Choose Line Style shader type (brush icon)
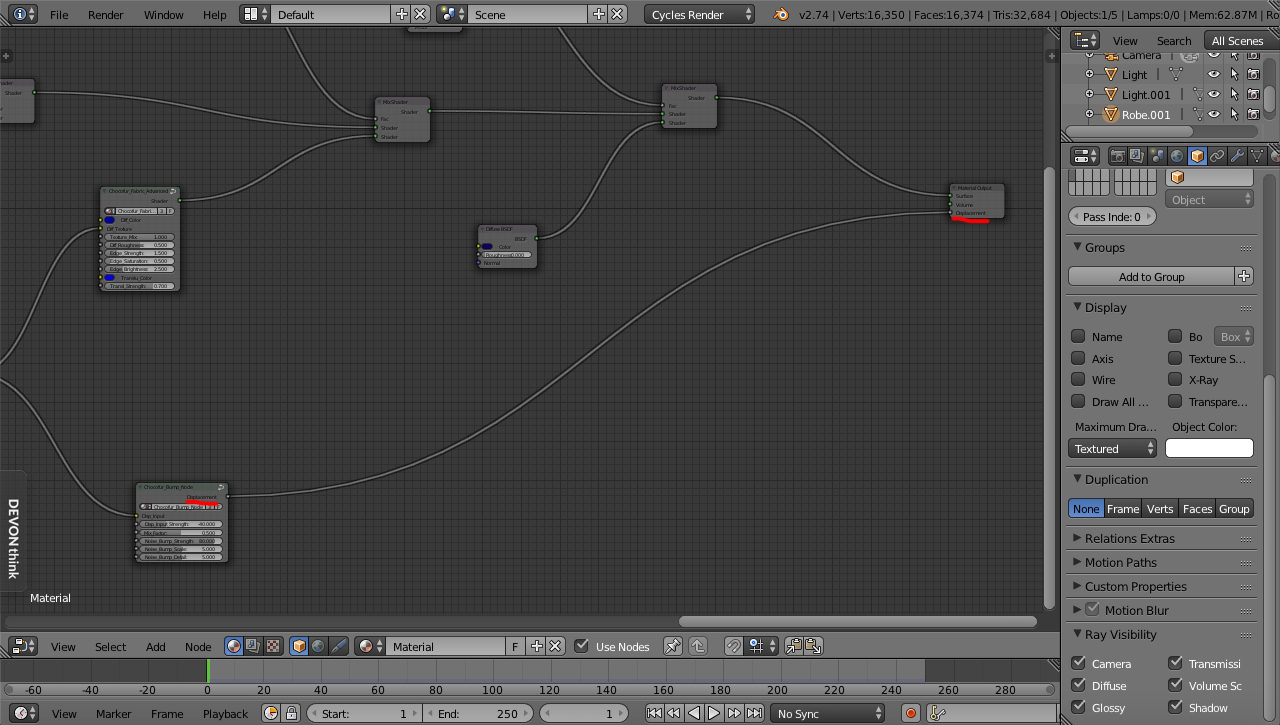 pyautogui.click(x=338, y=646)
